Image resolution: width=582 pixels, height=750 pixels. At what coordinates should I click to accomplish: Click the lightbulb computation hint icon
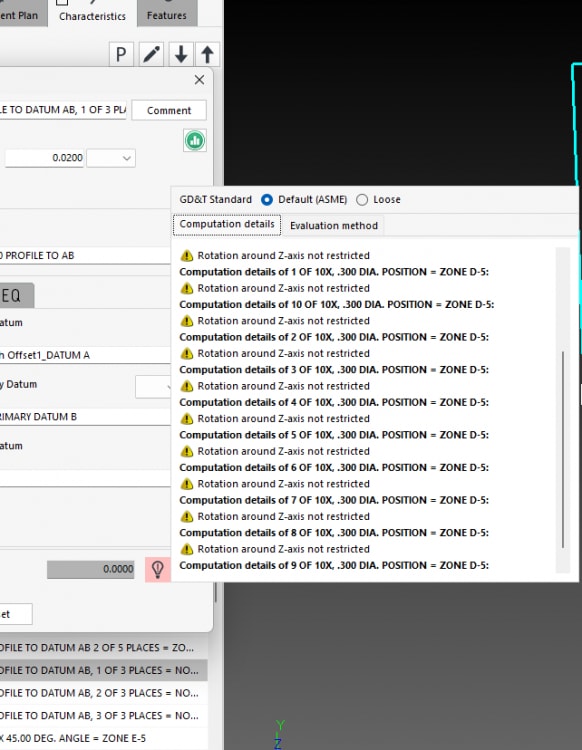point(158,569)
